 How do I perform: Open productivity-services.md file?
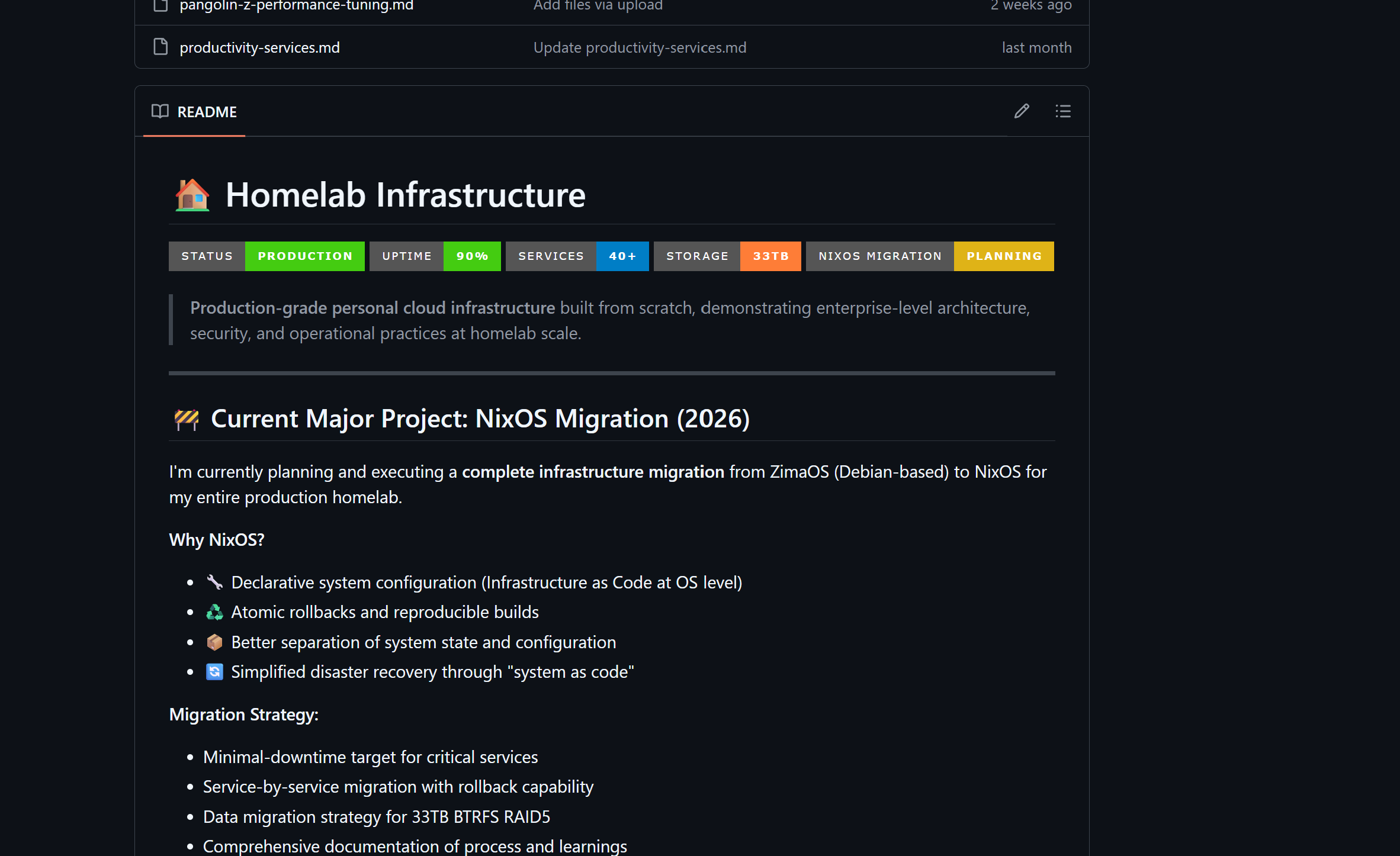click(259, 47)
